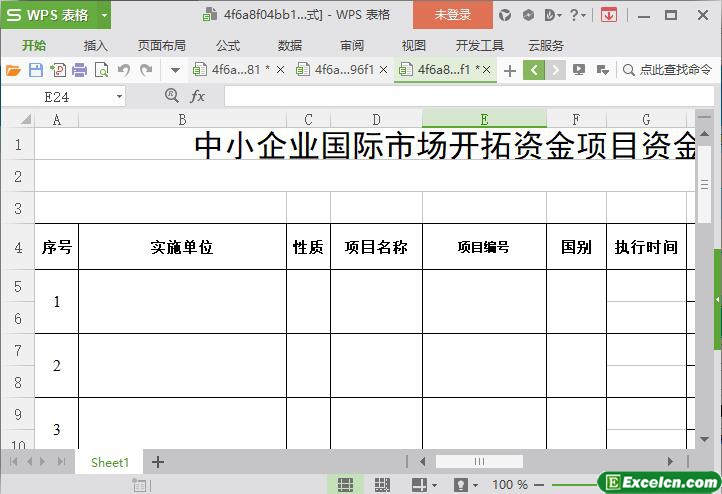Click the horizontal scrollbar thumb
The height and width of the screenshot is (494, 722).
pos(479,462)
